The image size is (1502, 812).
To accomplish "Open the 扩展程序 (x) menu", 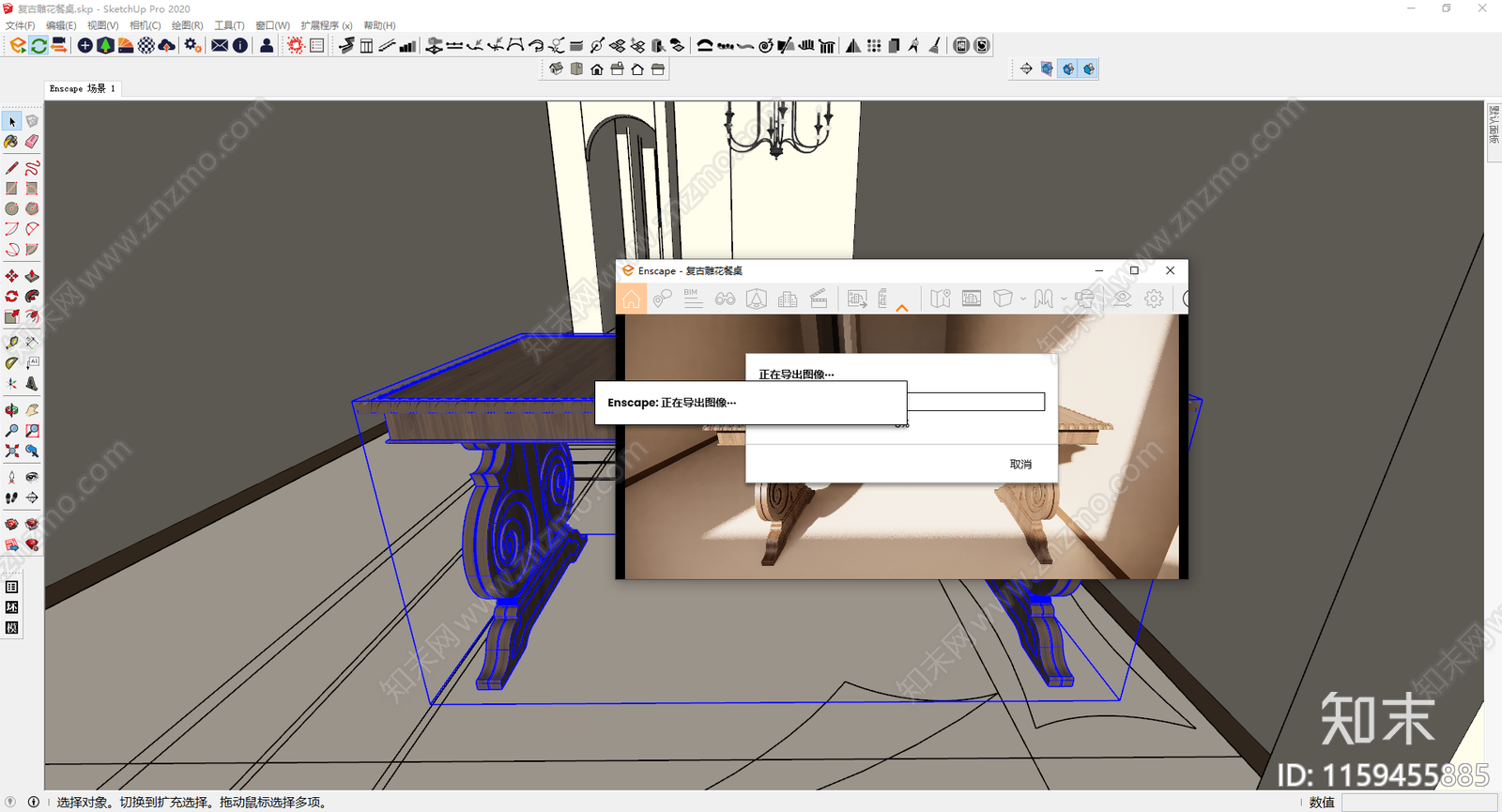I will tap(327, 25).
